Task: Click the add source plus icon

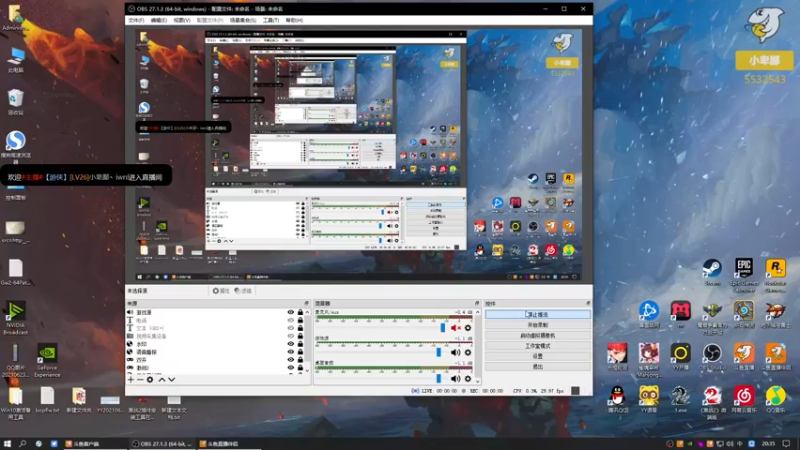Action: (x=131, y=380)
